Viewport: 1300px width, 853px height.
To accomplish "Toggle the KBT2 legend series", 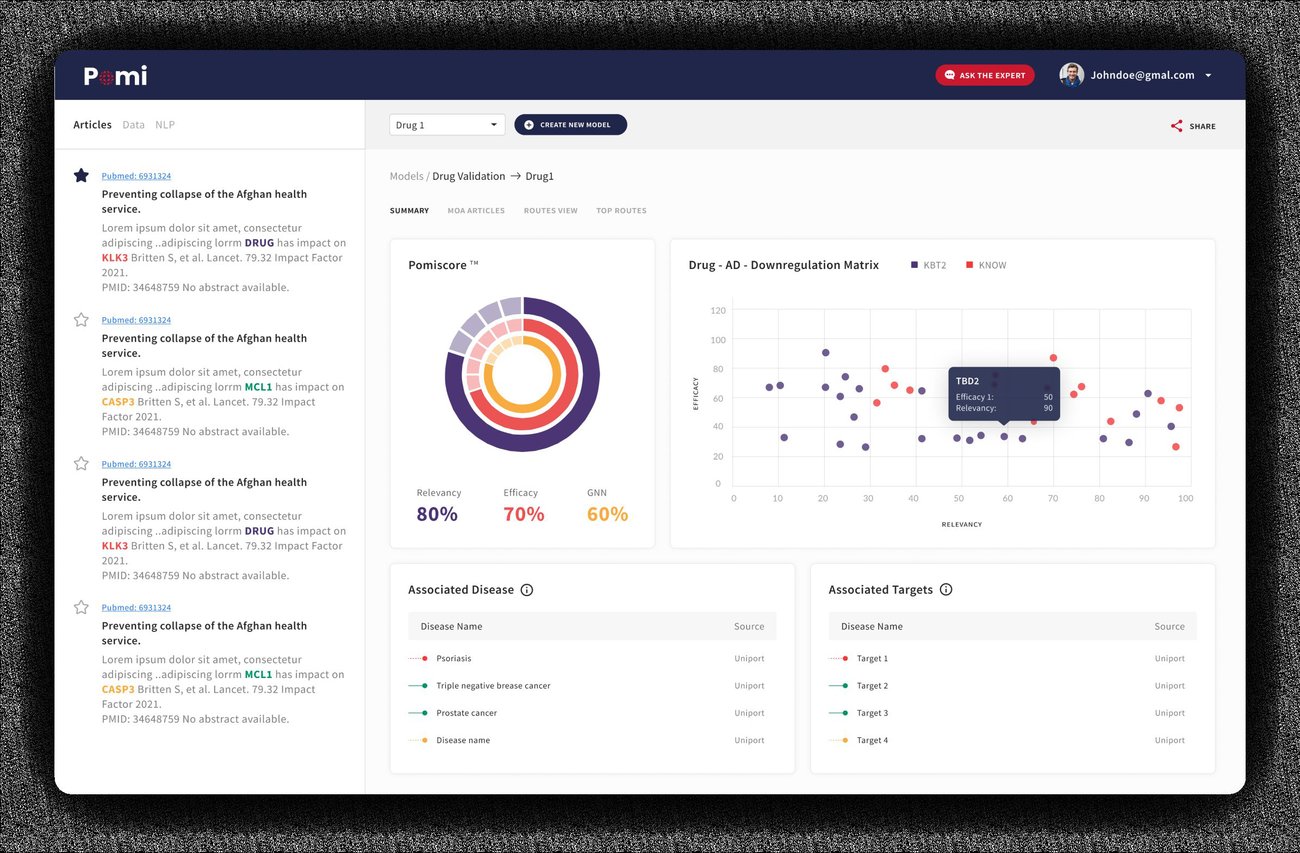I will pos(928,265).
